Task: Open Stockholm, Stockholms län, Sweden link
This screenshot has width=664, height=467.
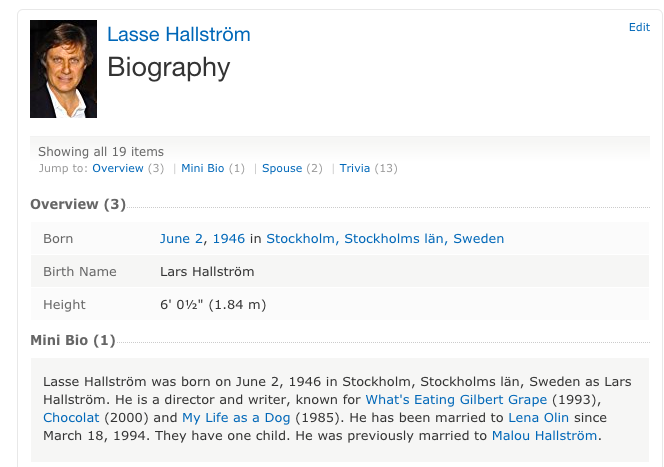Action: point(385,238)
